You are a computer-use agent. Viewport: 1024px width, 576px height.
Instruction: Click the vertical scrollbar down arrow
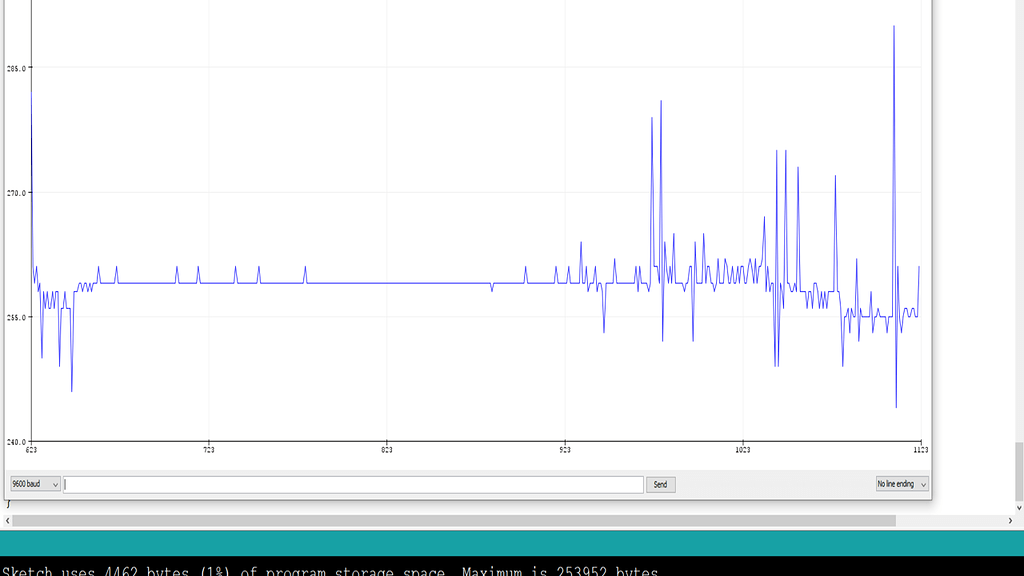click(1018, 507)
